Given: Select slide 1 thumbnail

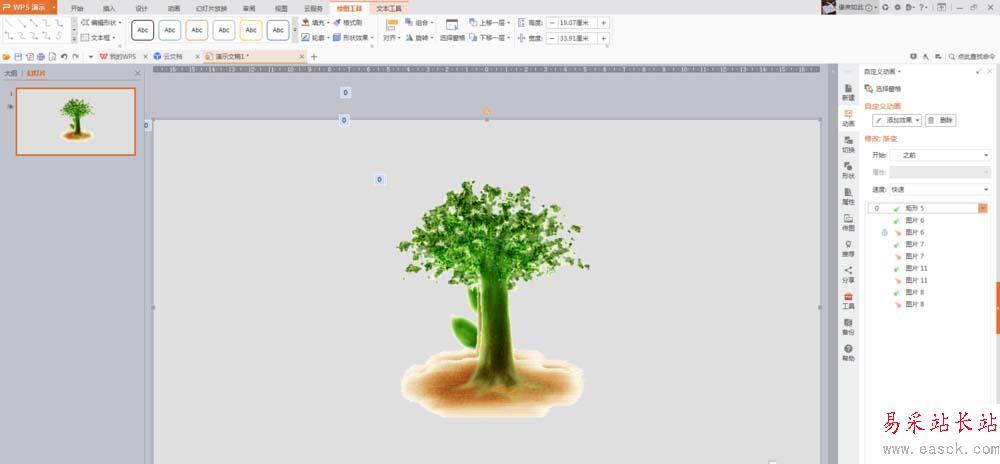Looking at the screenshot, I should [x=76, y=122].
